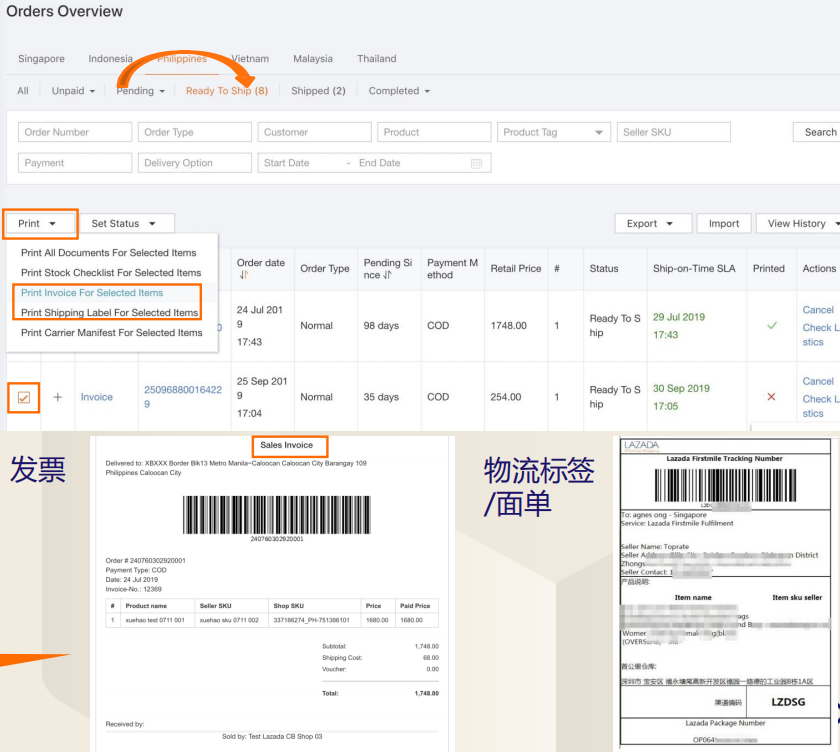Click green check printed mark for 1748.00 order
840x752 pixels.
click(x=771, y=325)
